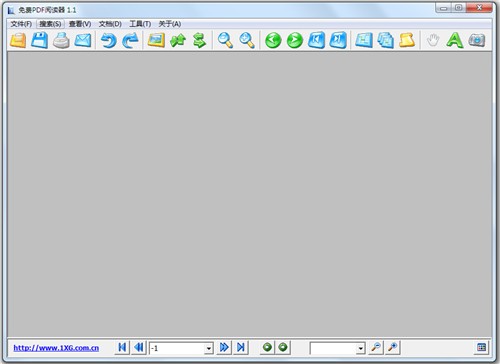Click the green up-arrows icon
500x364 pixels.
(x=178, y=40)
